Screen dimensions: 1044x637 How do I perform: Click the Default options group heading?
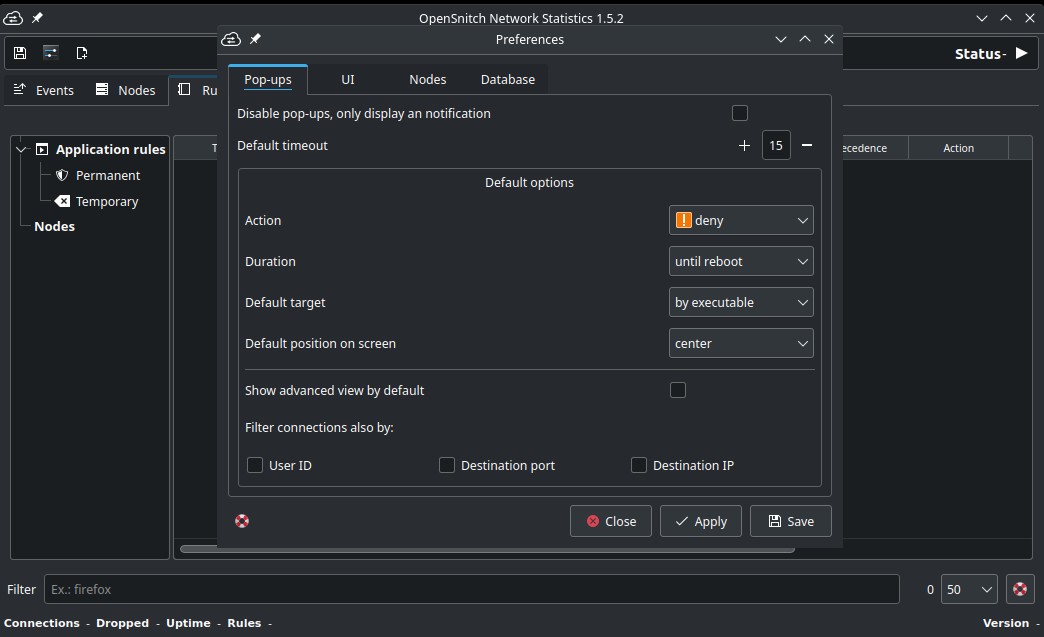click(529, 182)
